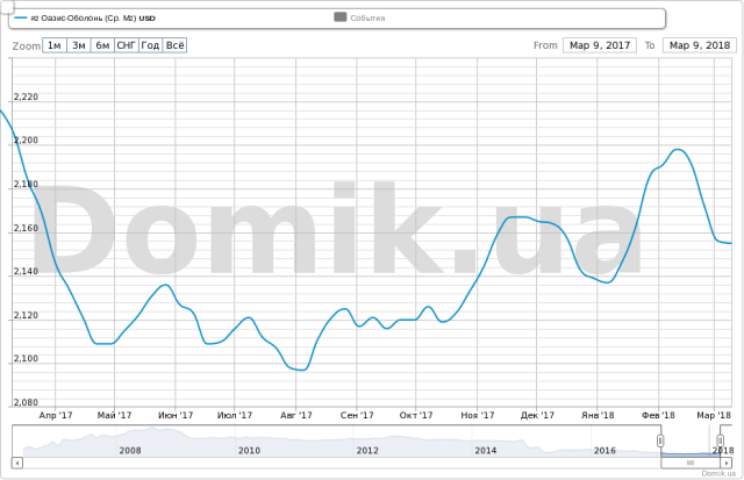Open the Domik.ua credits link
This screenshot has width=744, height=480.
click(x=718, y=473)
